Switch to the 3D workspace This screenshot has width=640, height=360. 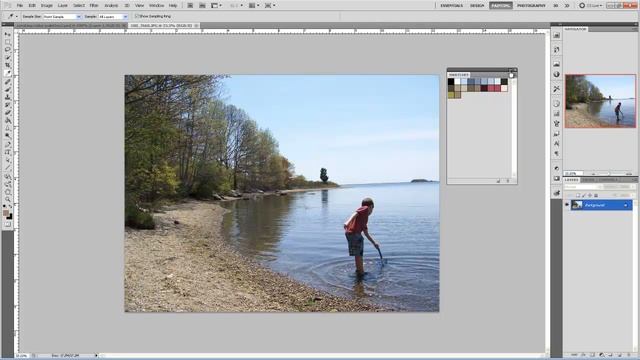556,6
